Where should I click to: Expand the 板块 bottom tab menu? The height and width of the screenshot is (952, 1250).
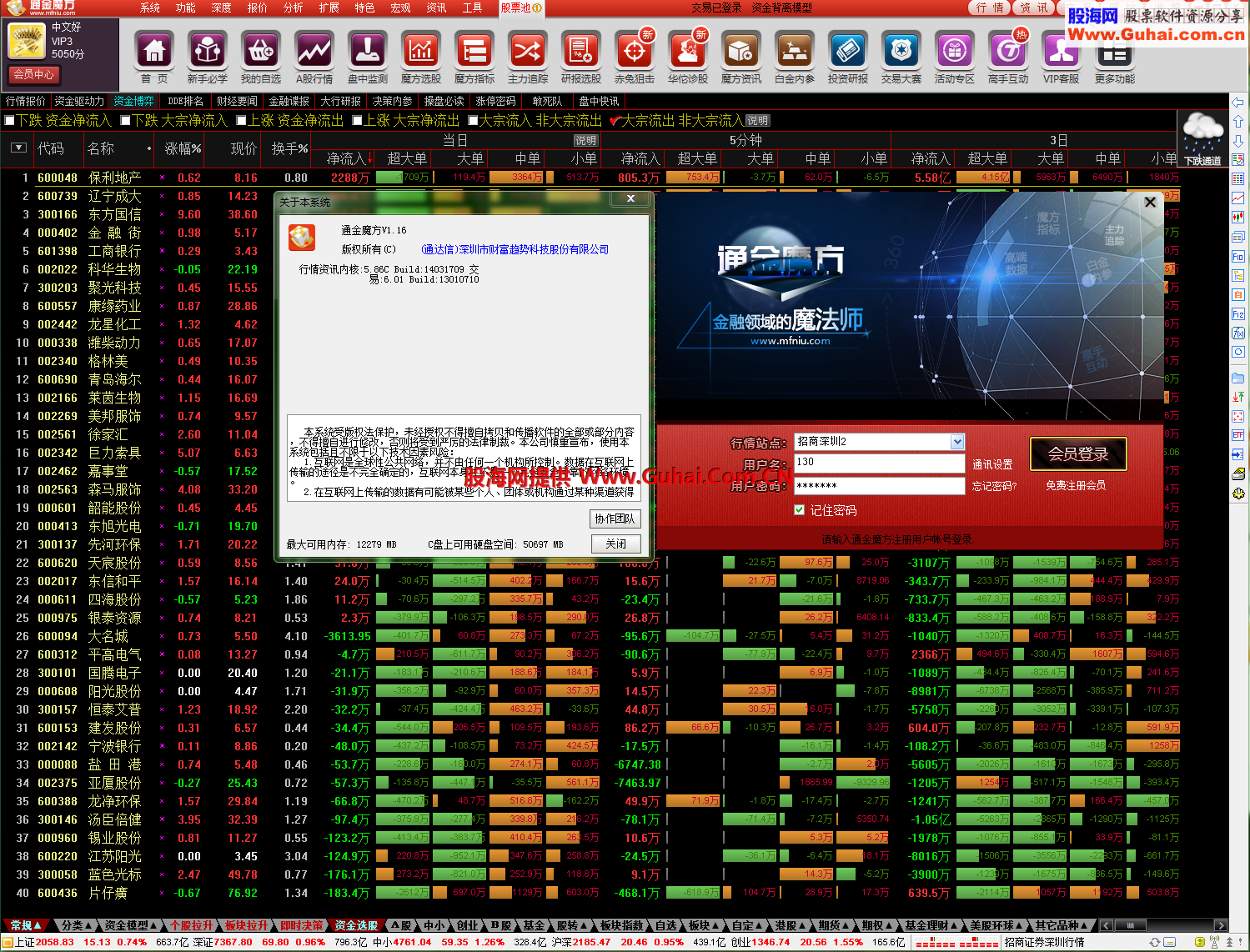pos(704,925)
